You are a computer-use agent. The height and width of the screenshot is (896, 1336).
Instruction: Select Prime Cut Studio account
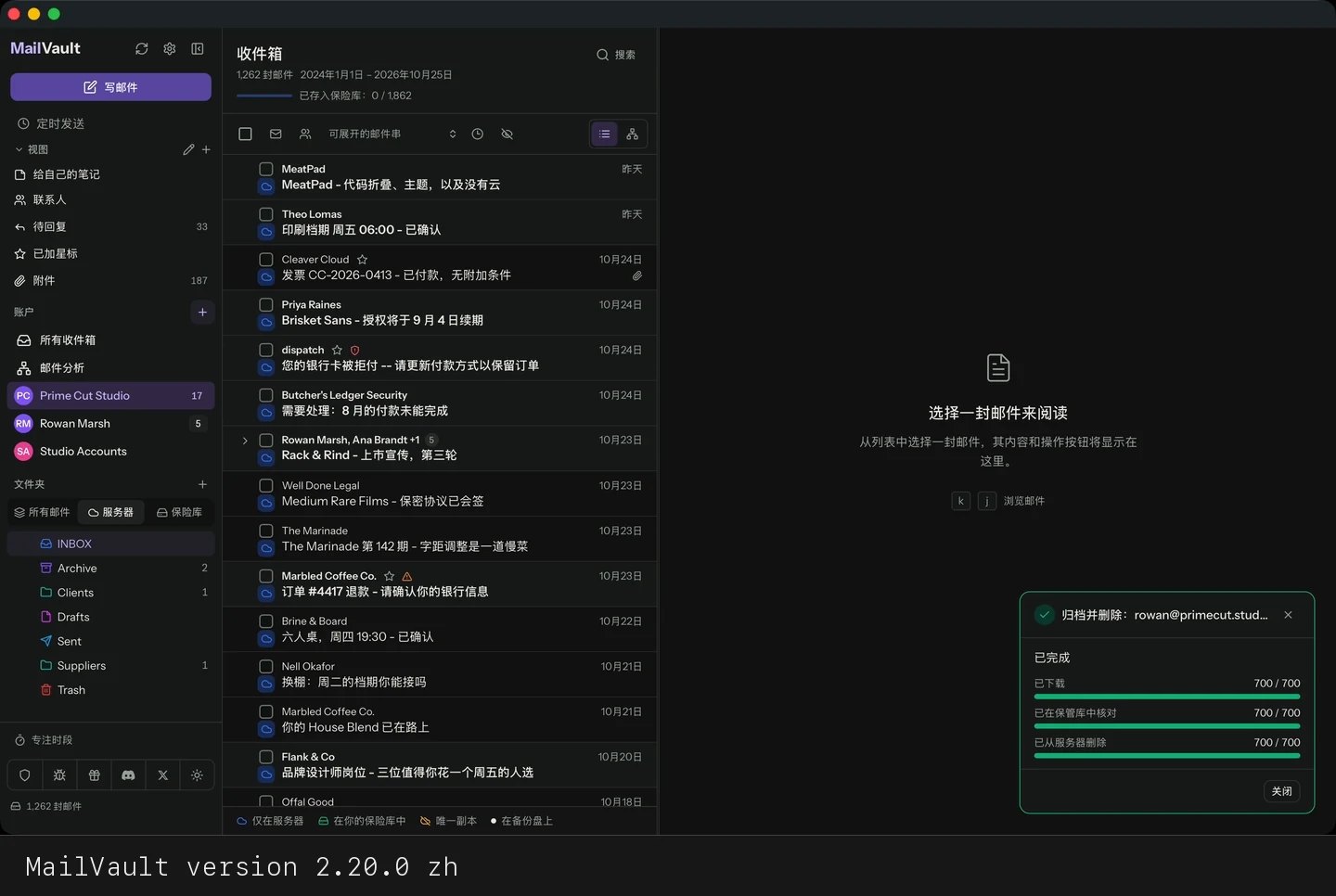[111, 395]
